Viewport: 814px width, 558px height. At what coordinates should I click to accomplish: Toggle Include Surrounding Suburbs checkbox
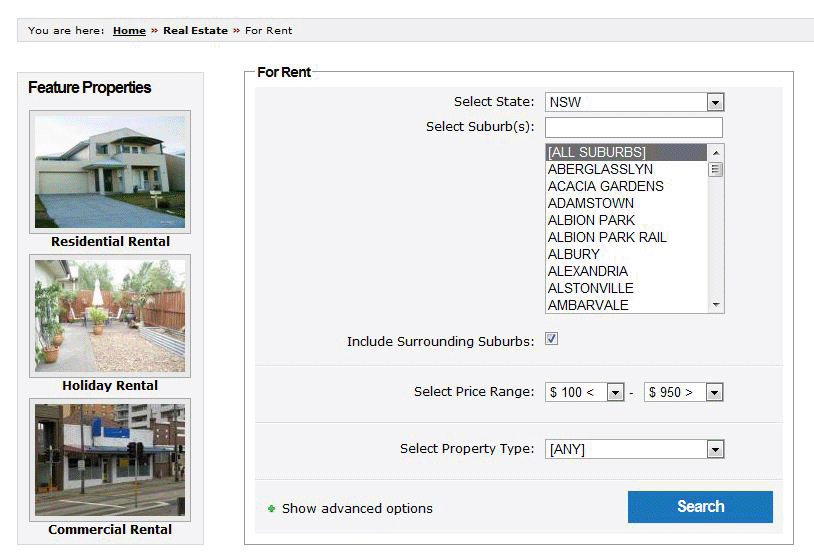pos(551,340)
